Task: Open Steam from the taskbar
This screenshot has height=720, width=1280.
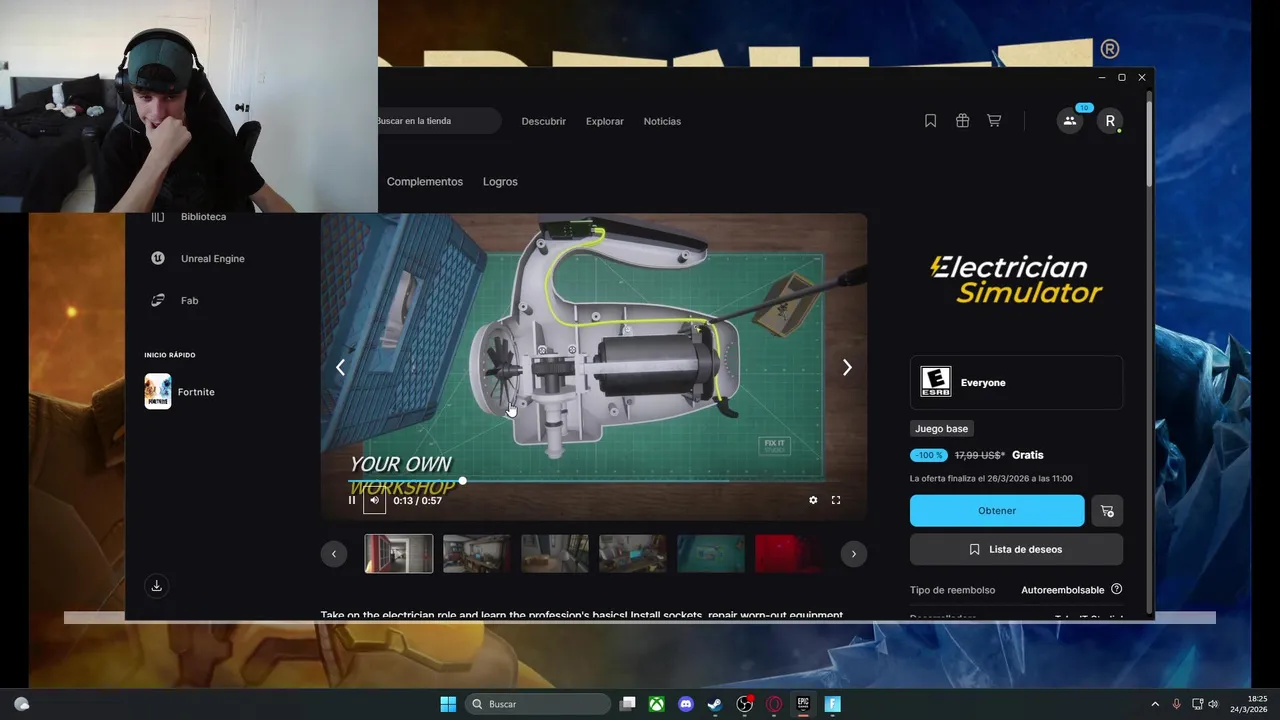Action: [x=715, y=704]
